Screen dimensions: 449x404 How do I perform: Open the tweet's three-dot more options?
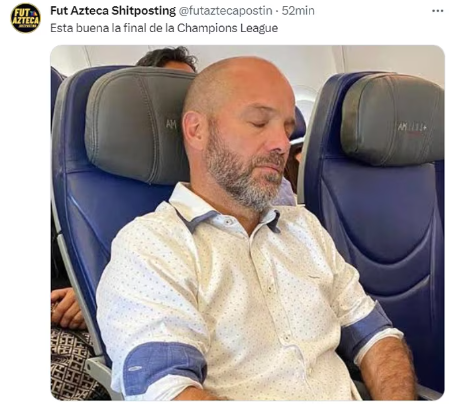click(x=437, y=11)
